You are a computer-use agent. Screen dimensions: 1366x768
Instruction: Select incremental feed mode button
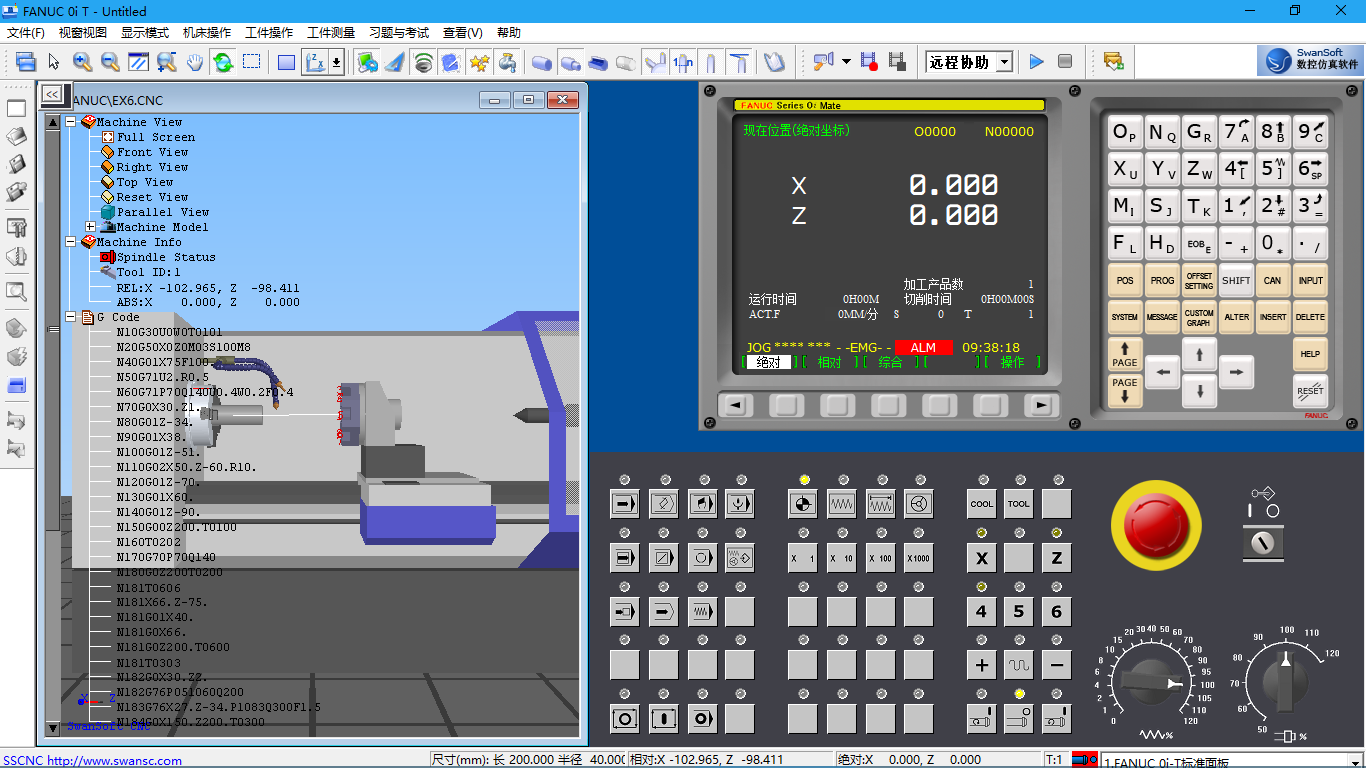click(880, 503)
